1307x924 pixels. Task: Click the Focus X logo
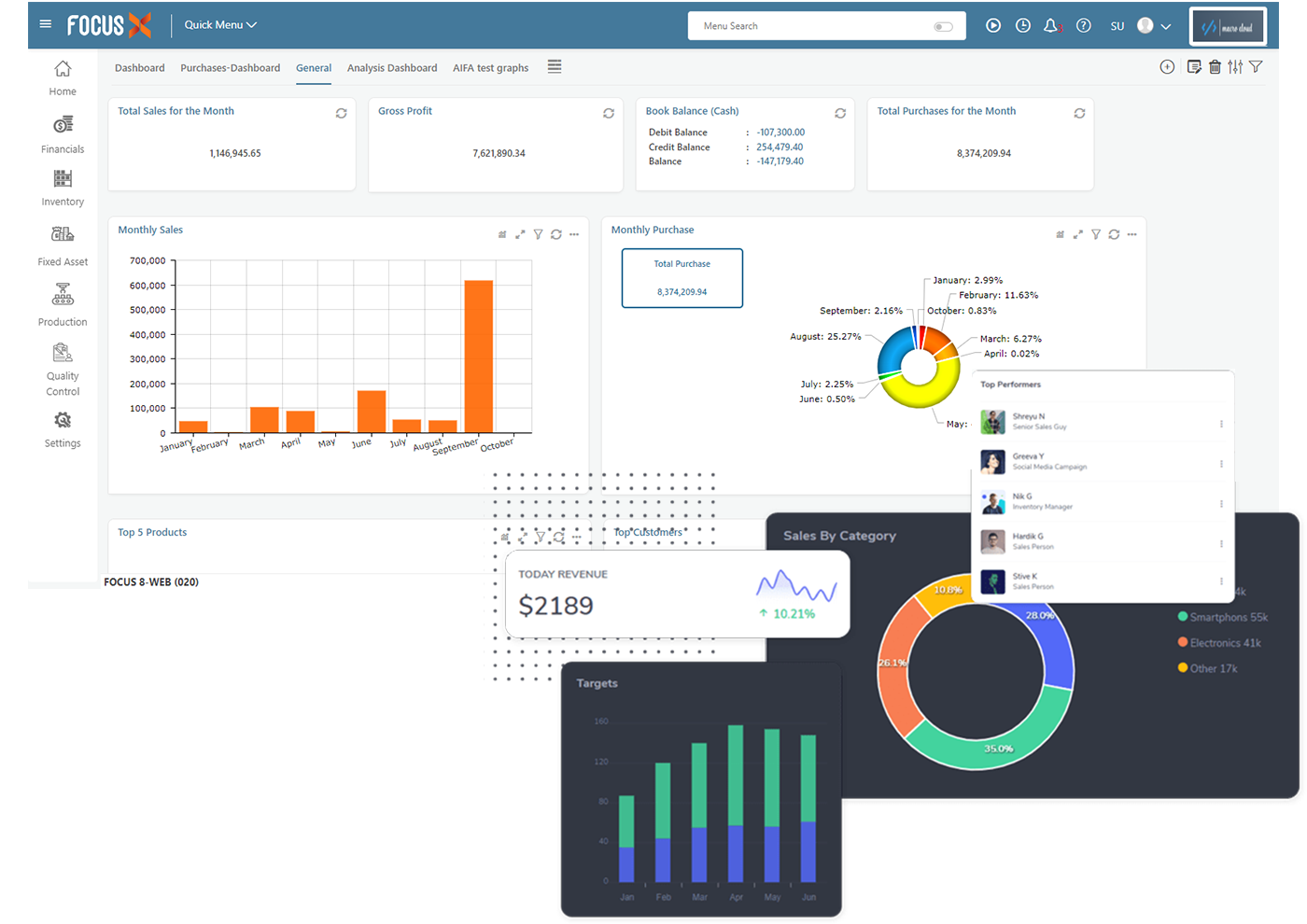[109, 25]
